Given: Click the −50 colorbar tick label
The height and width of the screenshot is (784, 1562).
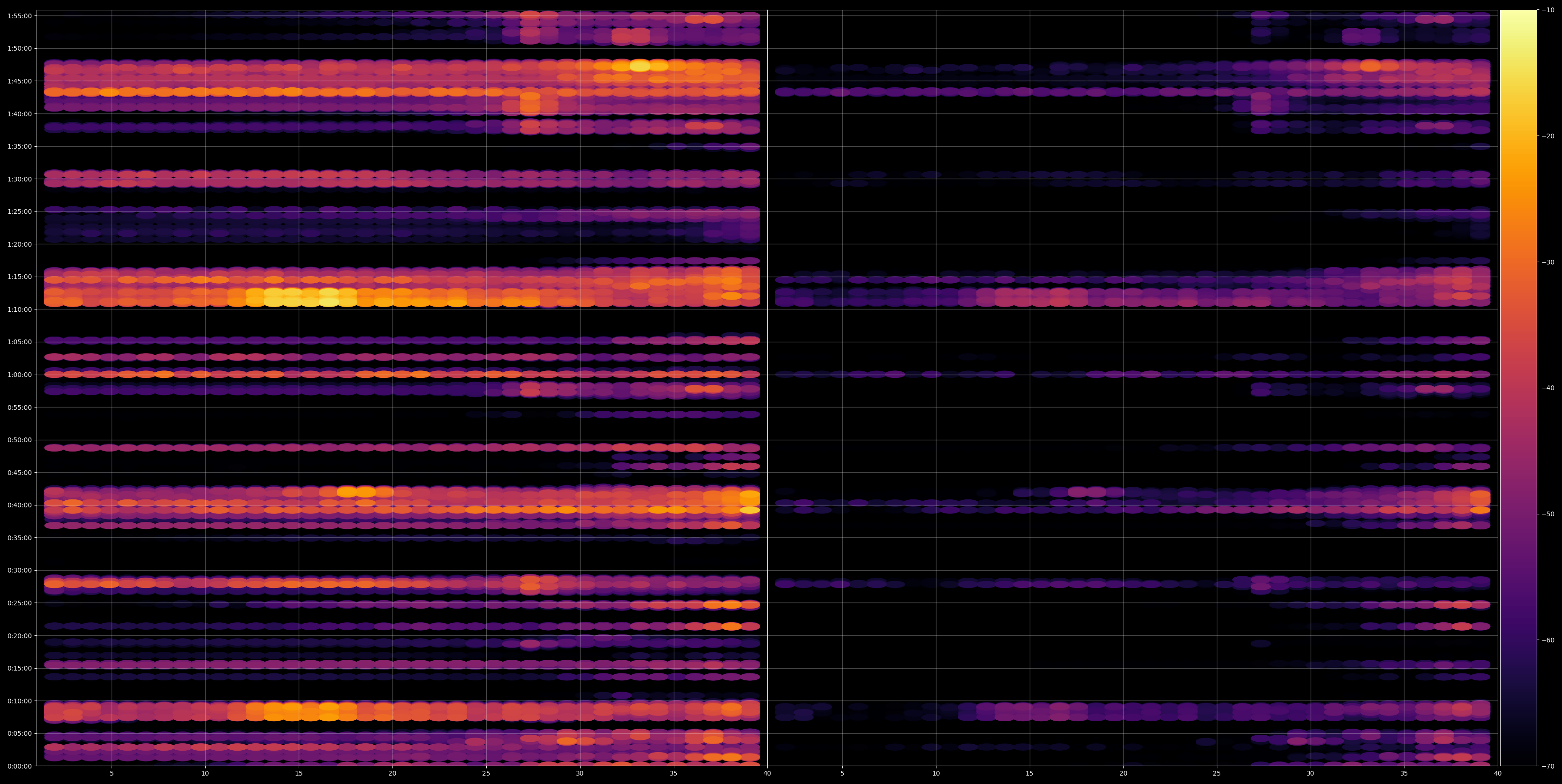Looking at the screenshot, I should 1548,514.
